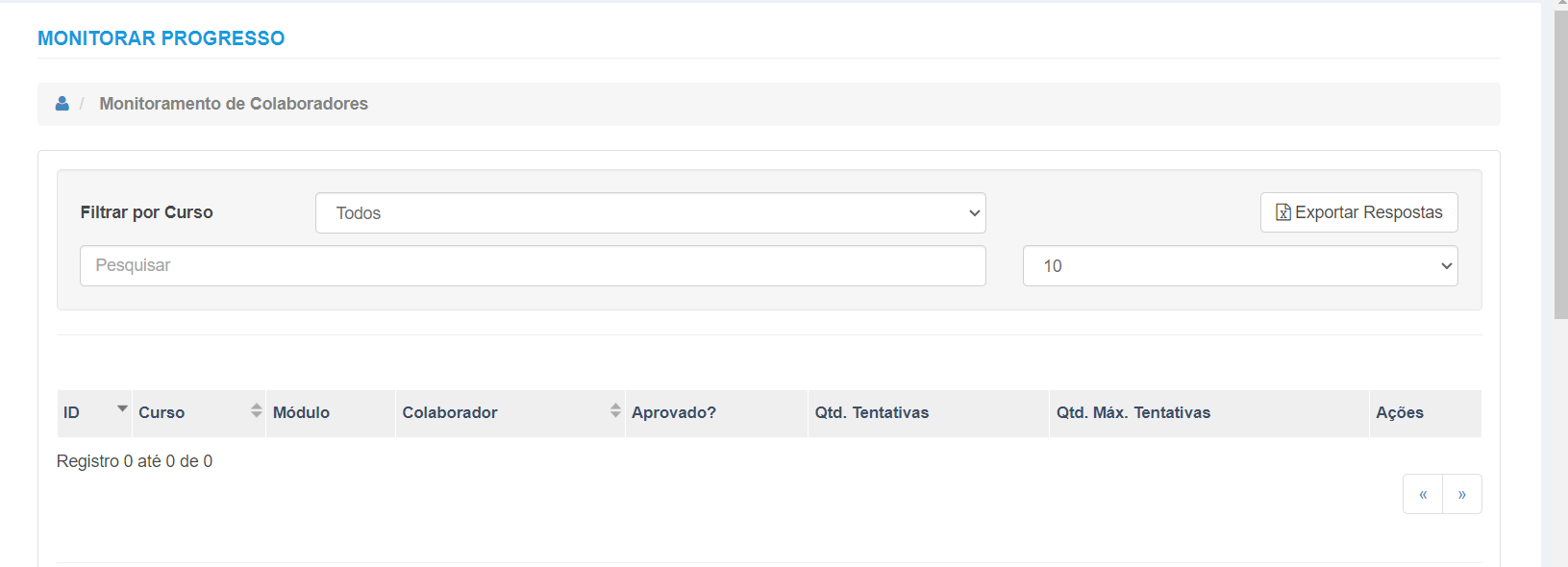Open the Filtrar por Curso 'Todos' dropdown
This screenshot has width=1568, height=567.
pos(651,213)
